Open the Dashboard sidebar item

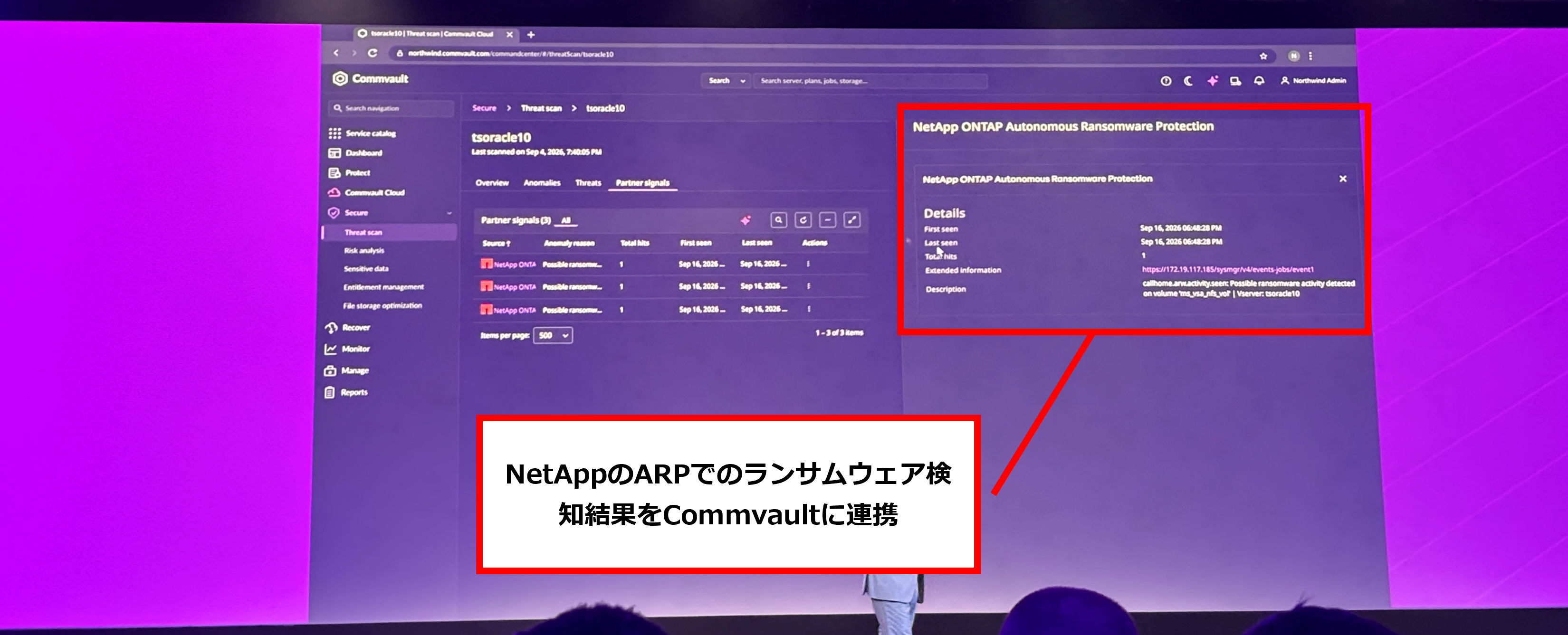tap(355, 152)
